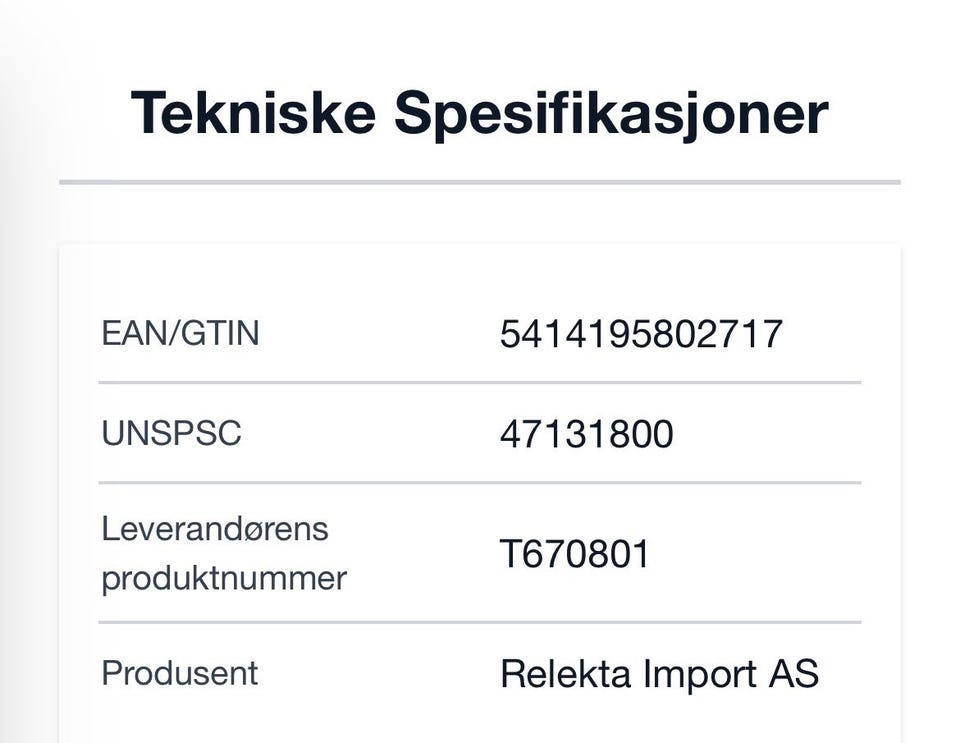Click the word Tekniske in the heading
This screenshot has width=960, height=743.
pos(253,112)
